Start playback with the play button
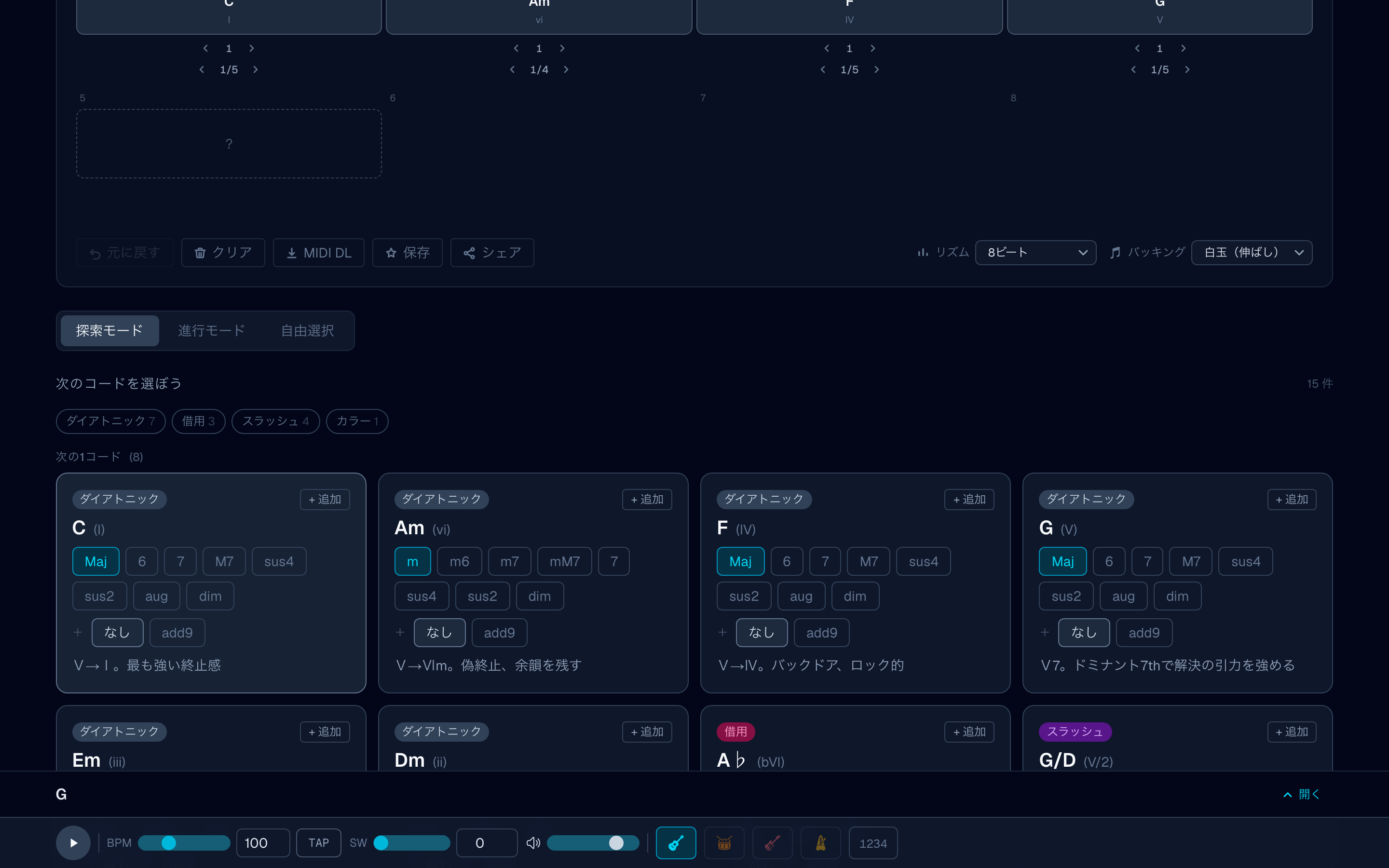Image resolution: width=1389 pixels, height=868 pixels. [73, 843]
